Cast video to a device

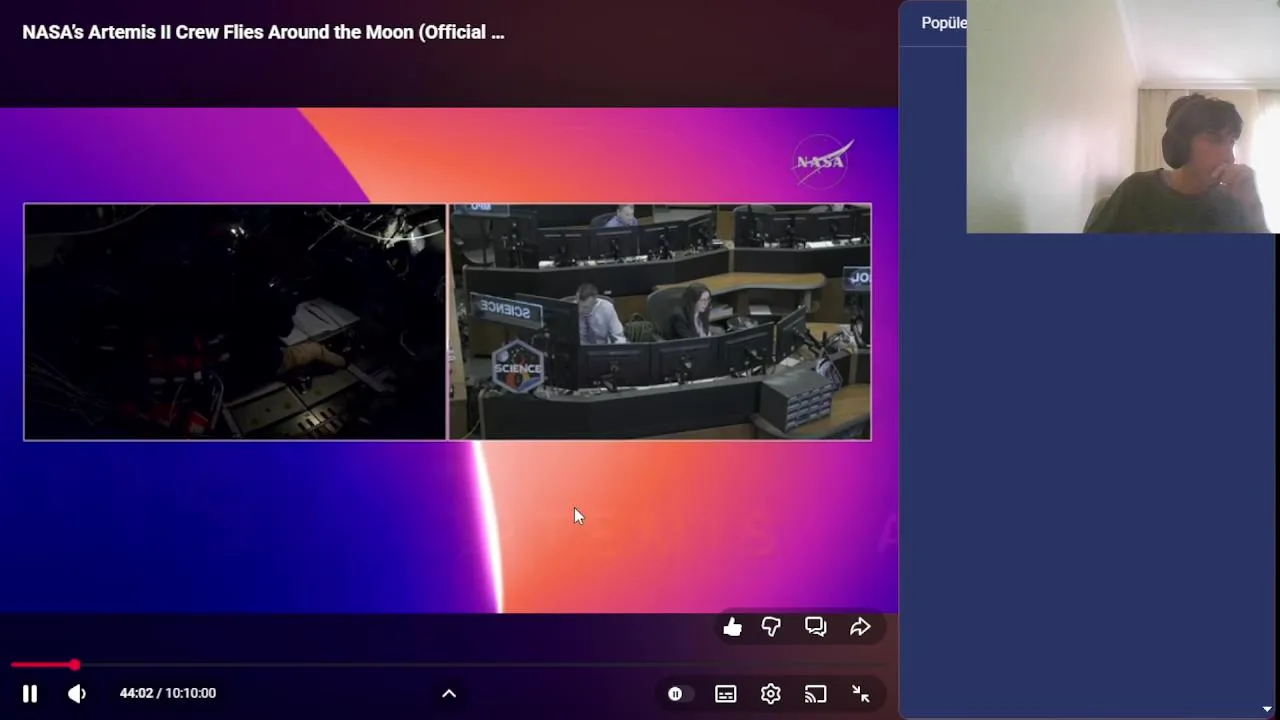click(x=816, y=694)
